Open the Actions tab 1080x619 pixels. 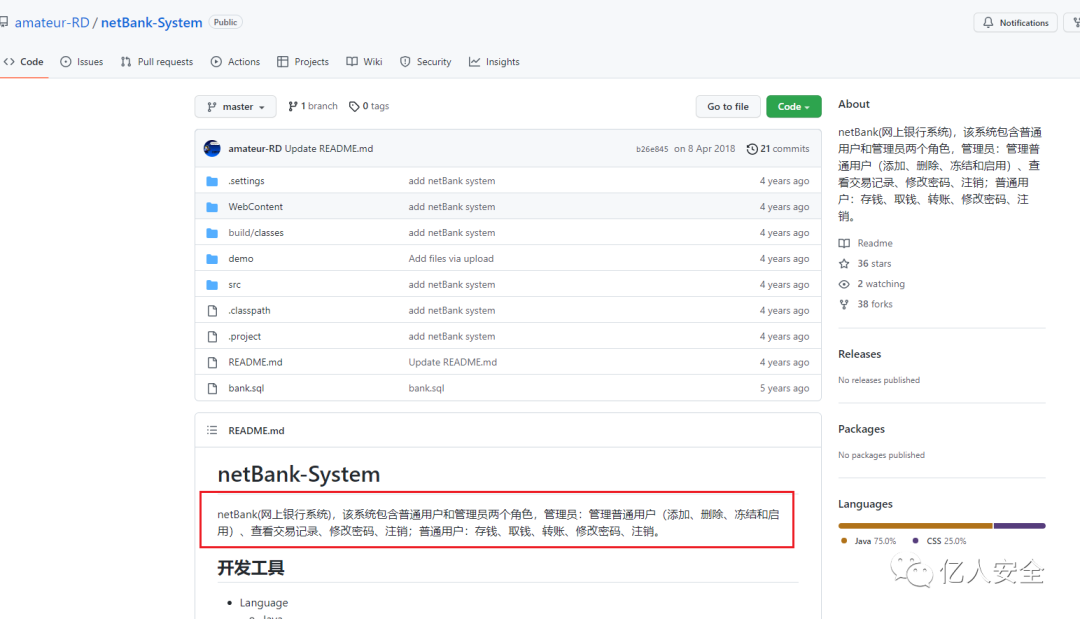tap(236, 62)
